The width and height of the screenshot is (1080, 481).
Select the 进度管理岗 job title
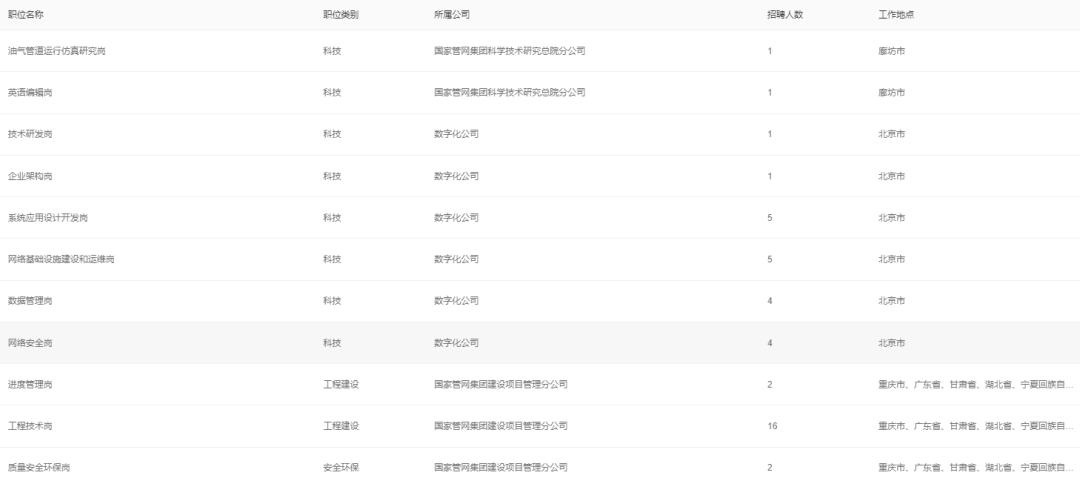point(30,385)
